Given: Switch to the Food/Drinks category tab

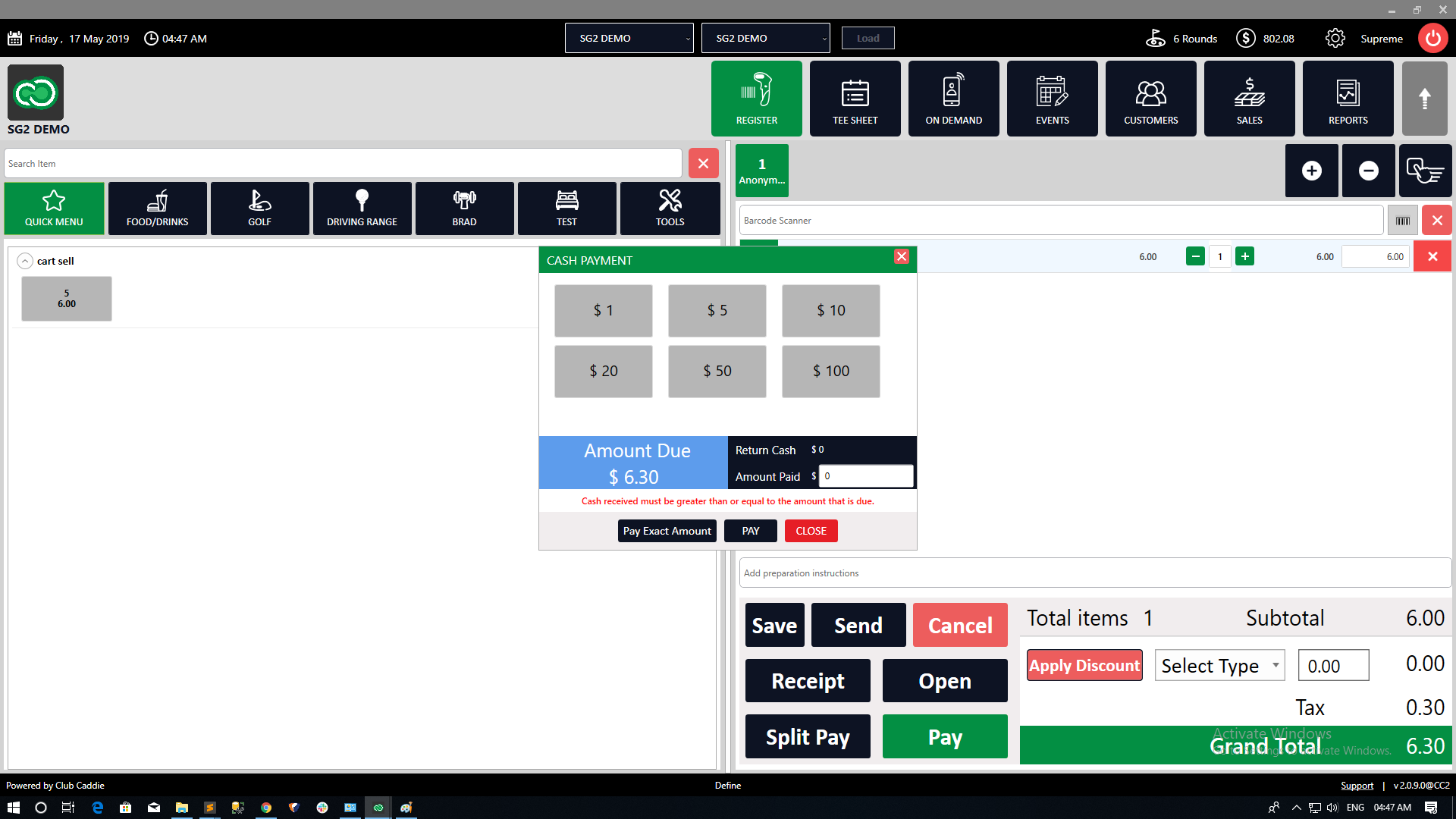Looking at the screenshot, I should [x=157, y=209].
